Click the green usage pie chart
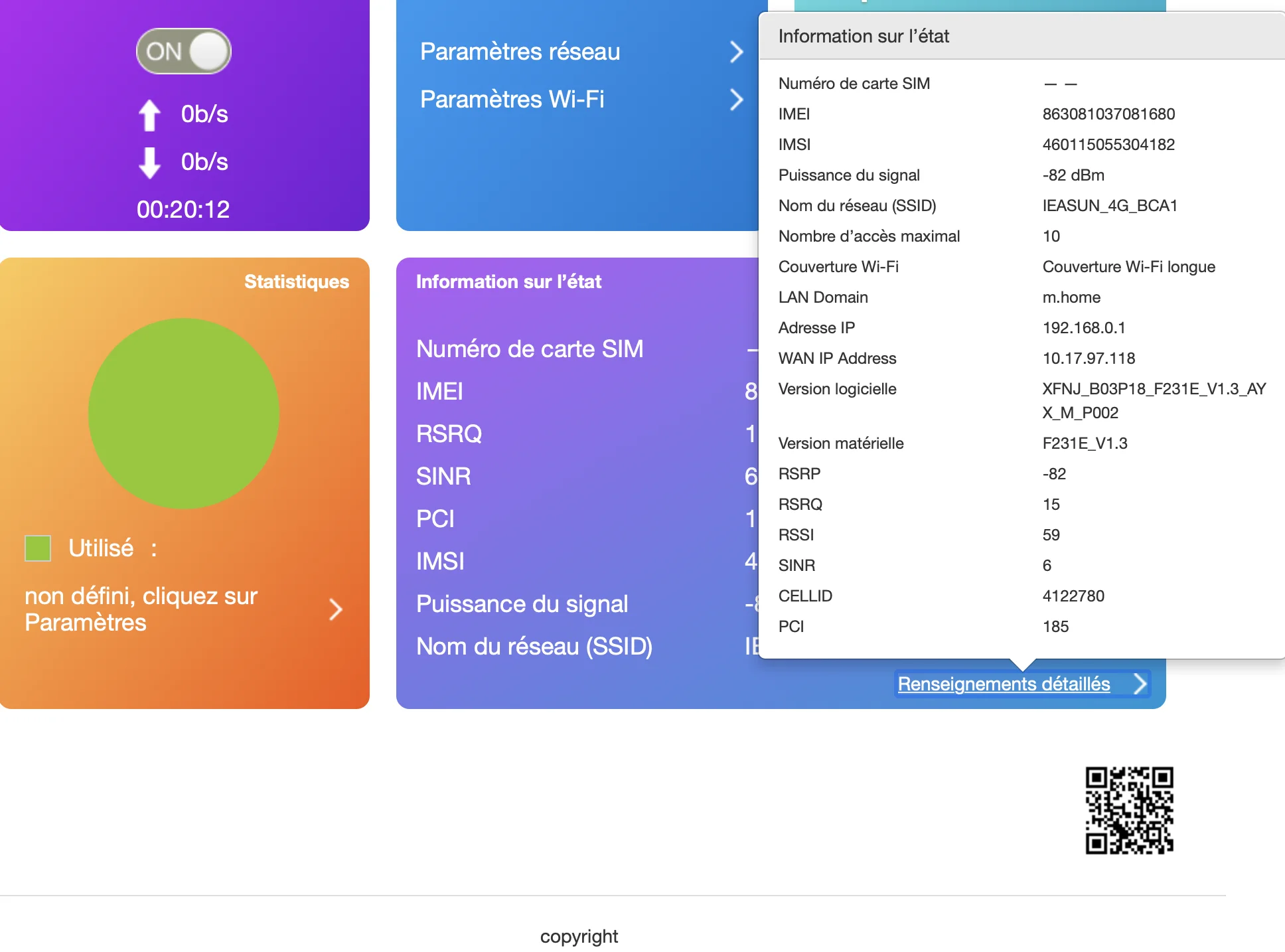 click(184, 414)
